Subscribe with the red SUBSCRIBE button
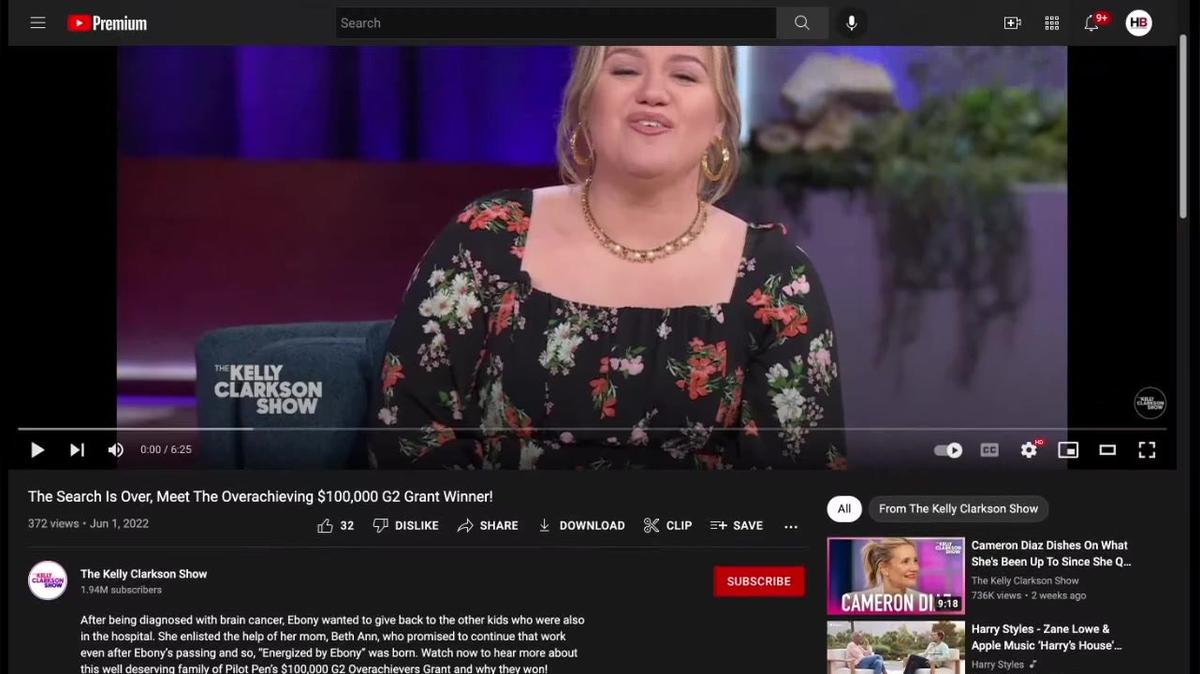Image resolution: width=1200 pixels, height=674 pixels. (759, 581)
